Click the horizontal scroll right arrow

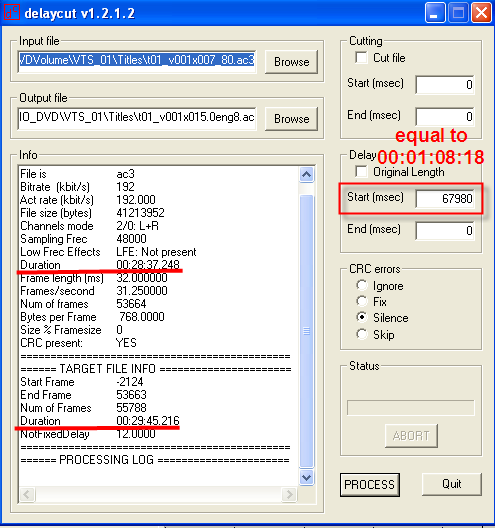click(289, 494)
